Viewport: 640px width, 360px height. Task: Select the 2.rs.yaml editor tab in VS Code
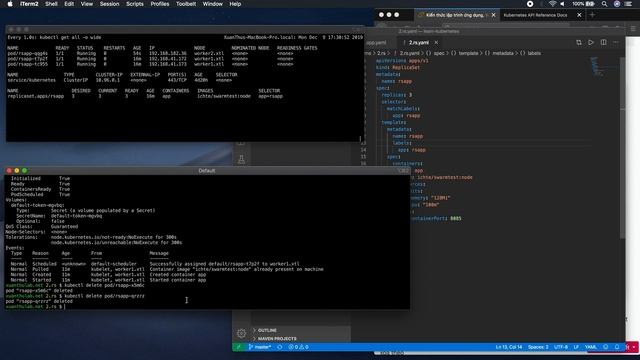[x=418, y=42]
